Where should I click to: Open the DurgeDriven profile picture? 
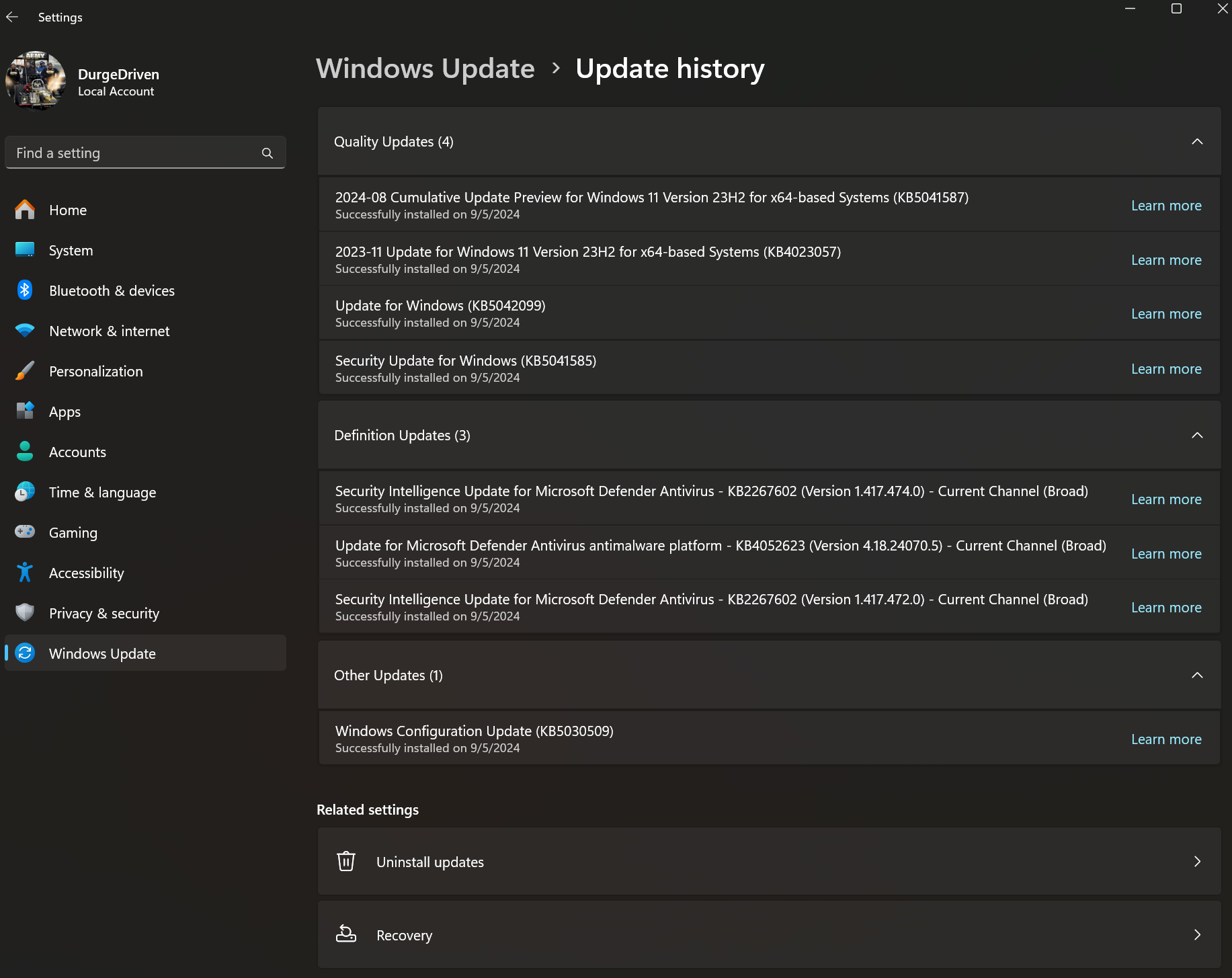[x=36, y=81]
